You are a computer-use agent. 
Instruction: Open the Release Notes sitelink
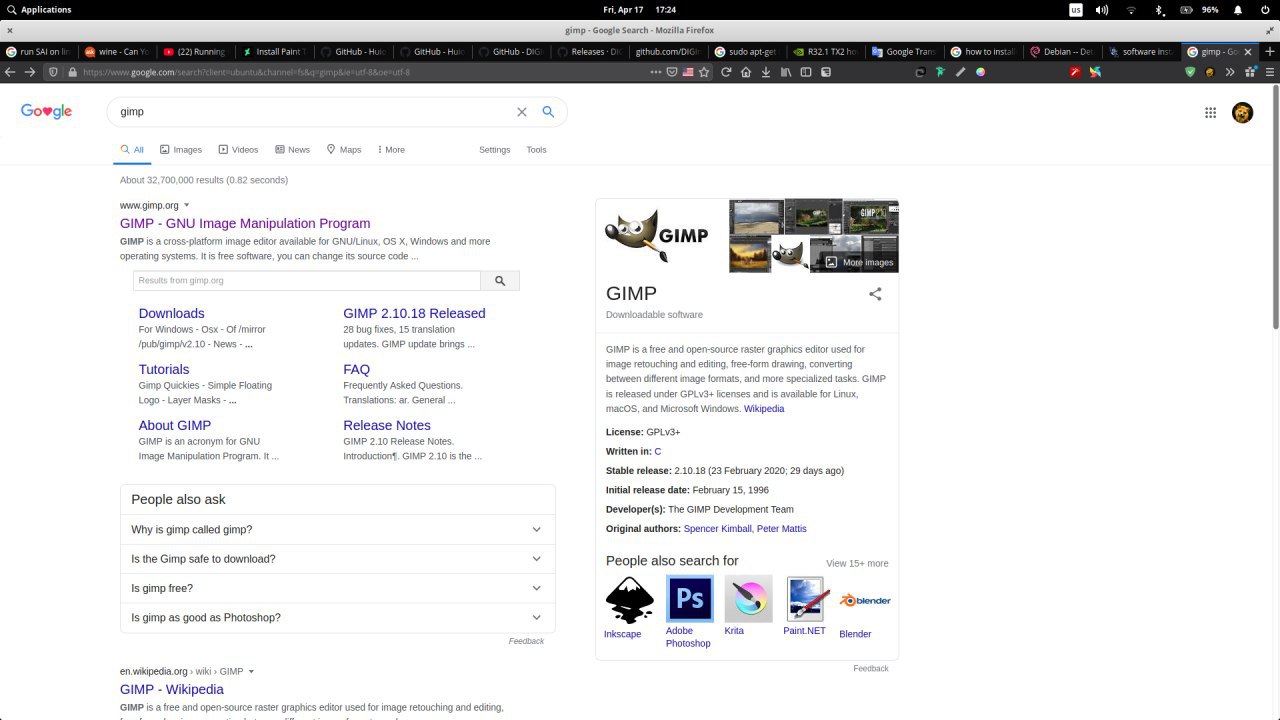387,425
